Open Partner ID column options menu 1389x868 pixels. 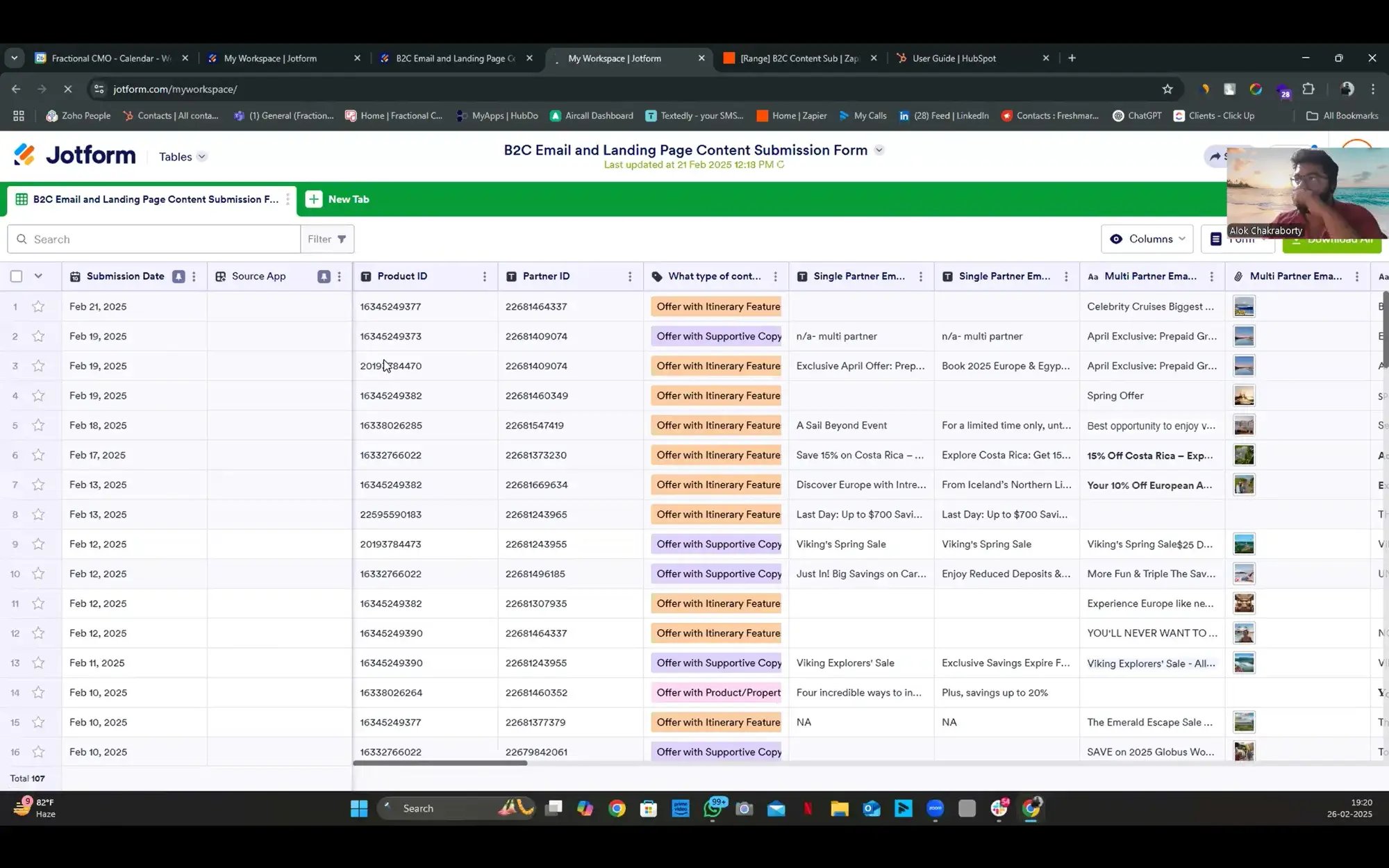pyautogui.click(x=630, y=276)
